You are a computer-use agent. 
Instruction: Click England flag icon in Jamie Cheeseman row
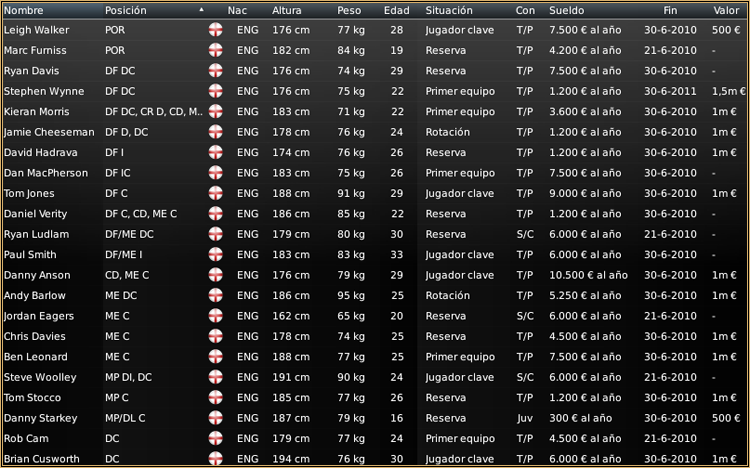point(216,132)
